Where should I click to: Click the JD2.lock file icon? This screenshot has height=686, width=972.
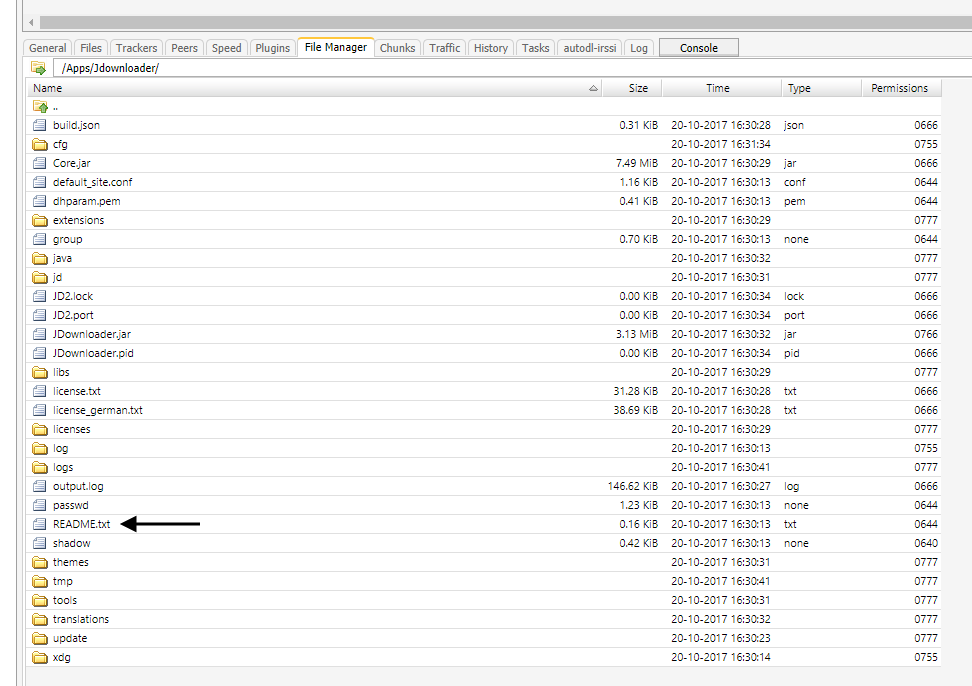tap(40, 296)
